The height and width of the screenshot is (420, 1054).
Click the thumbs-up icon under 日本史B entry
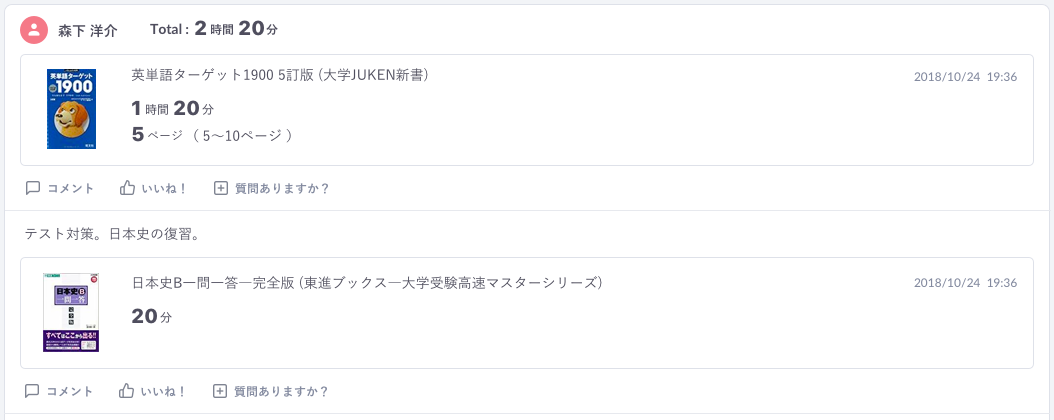[x=126, y=390]
